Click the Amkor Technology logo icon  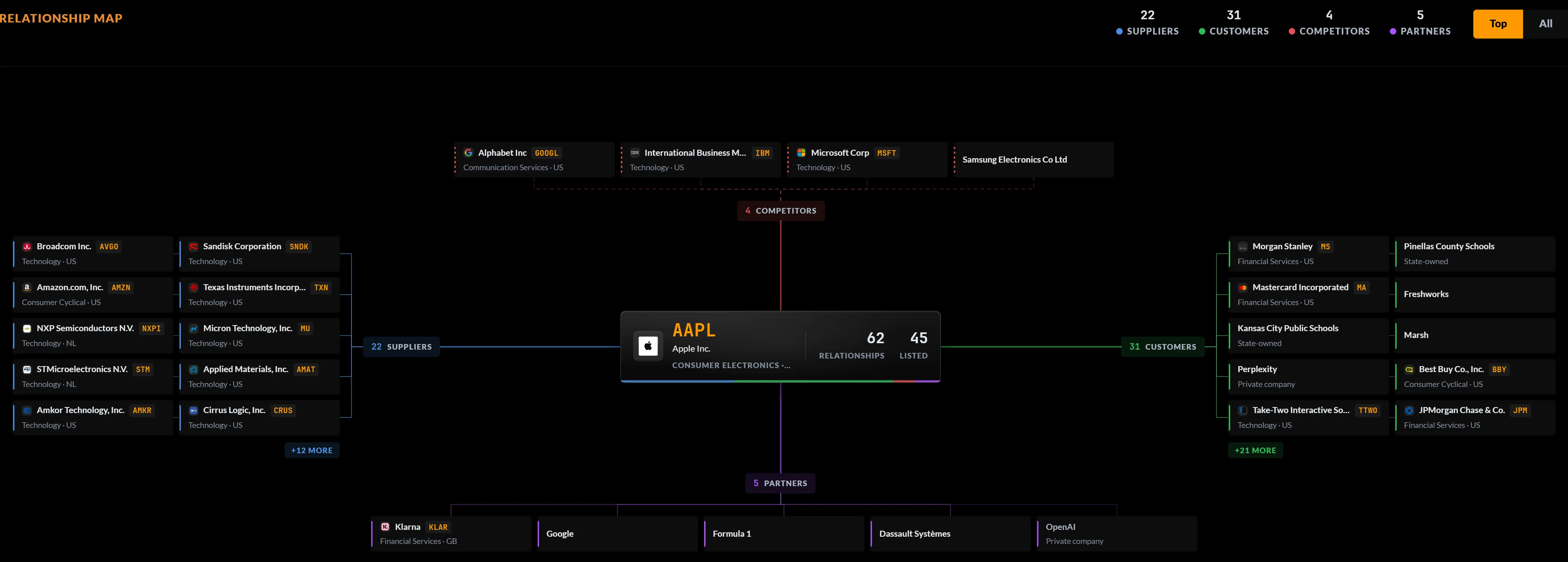click(x=27, y=410)
